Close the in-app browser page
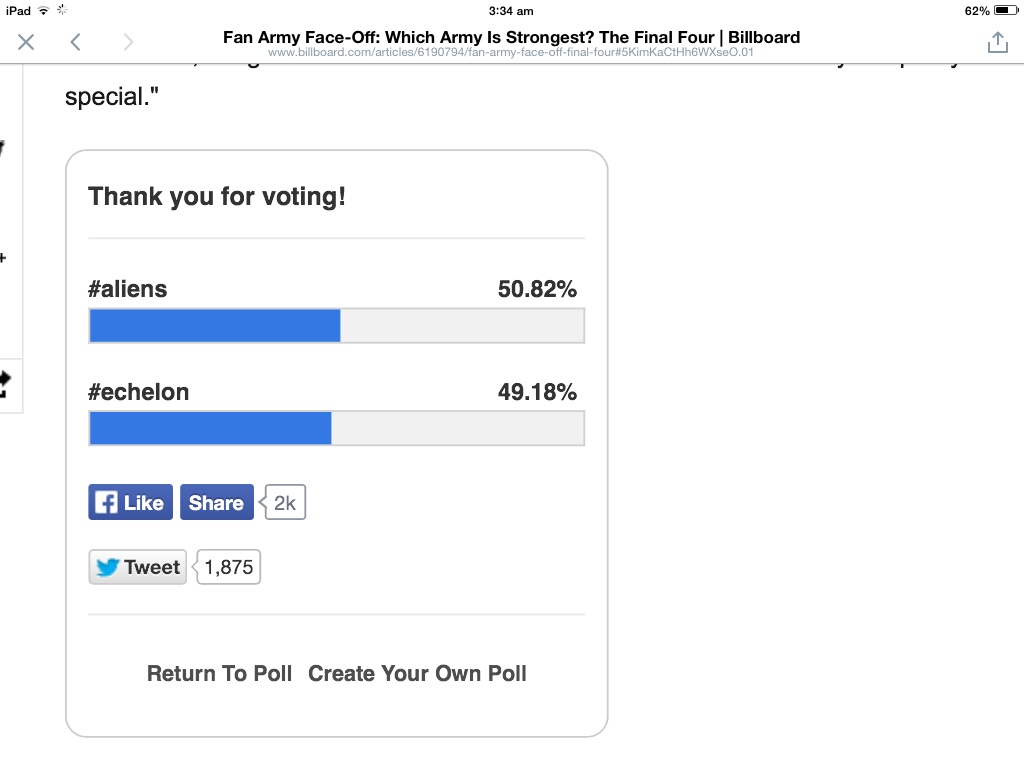This screenshot has height=768, width=1024. pyautogui.click(x=26, y=41)
